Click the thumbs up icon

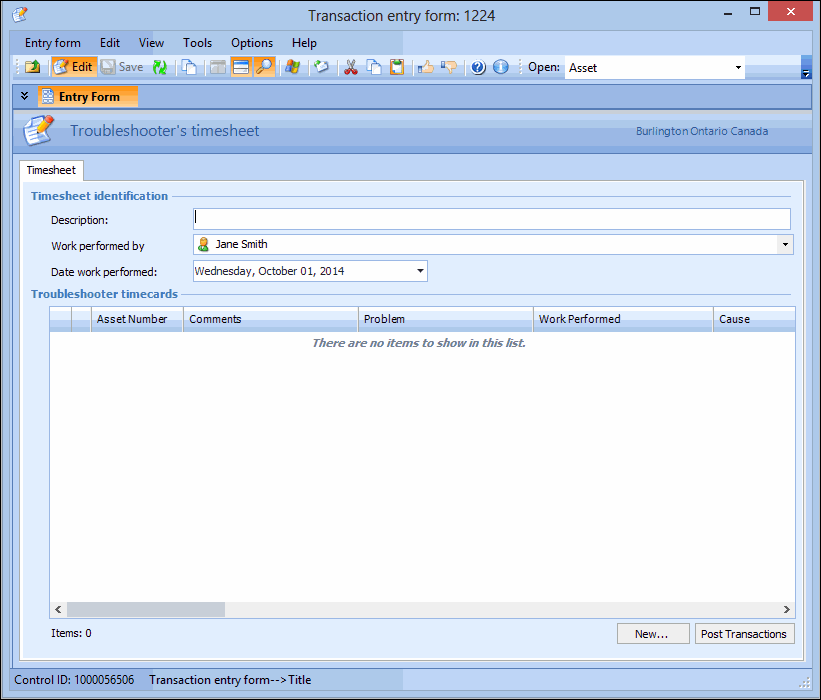(425, 68)
